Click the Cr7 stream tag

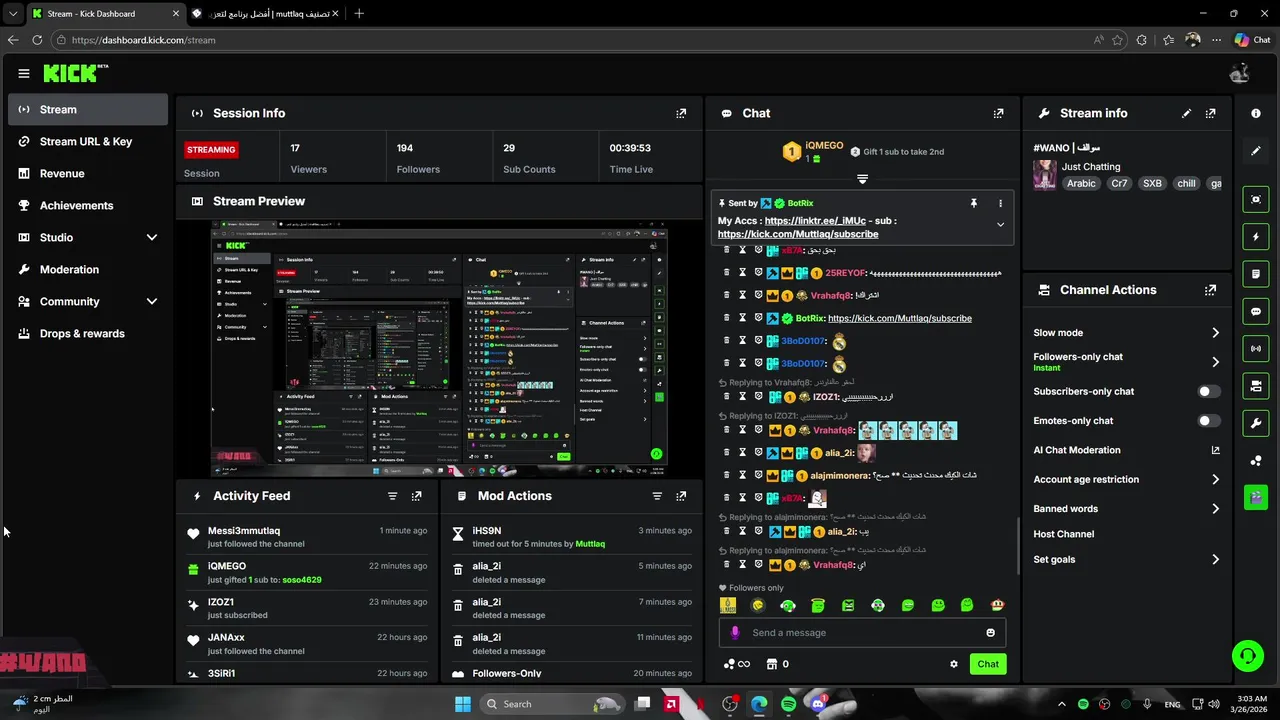pyautogui.click(x=1119, y=184)
